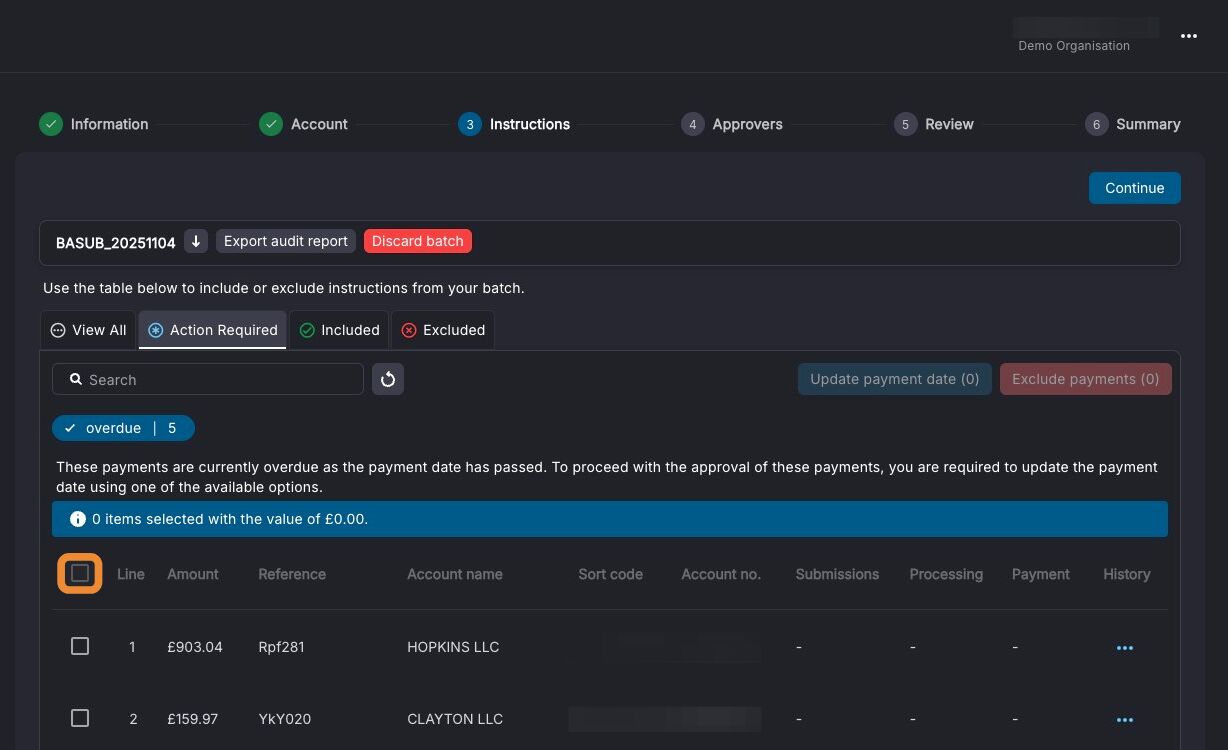Open history dots for HOPKINS LLC row
This screenshot has width=1228, height=750.
(1125, 647)
